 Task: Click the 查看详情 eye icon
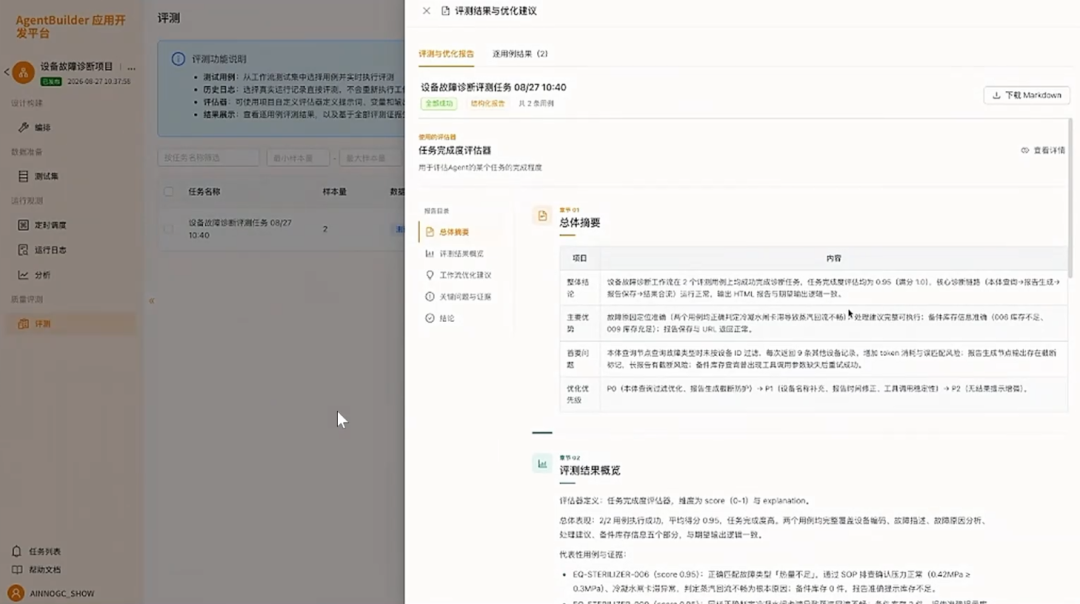coord(1025,150)
